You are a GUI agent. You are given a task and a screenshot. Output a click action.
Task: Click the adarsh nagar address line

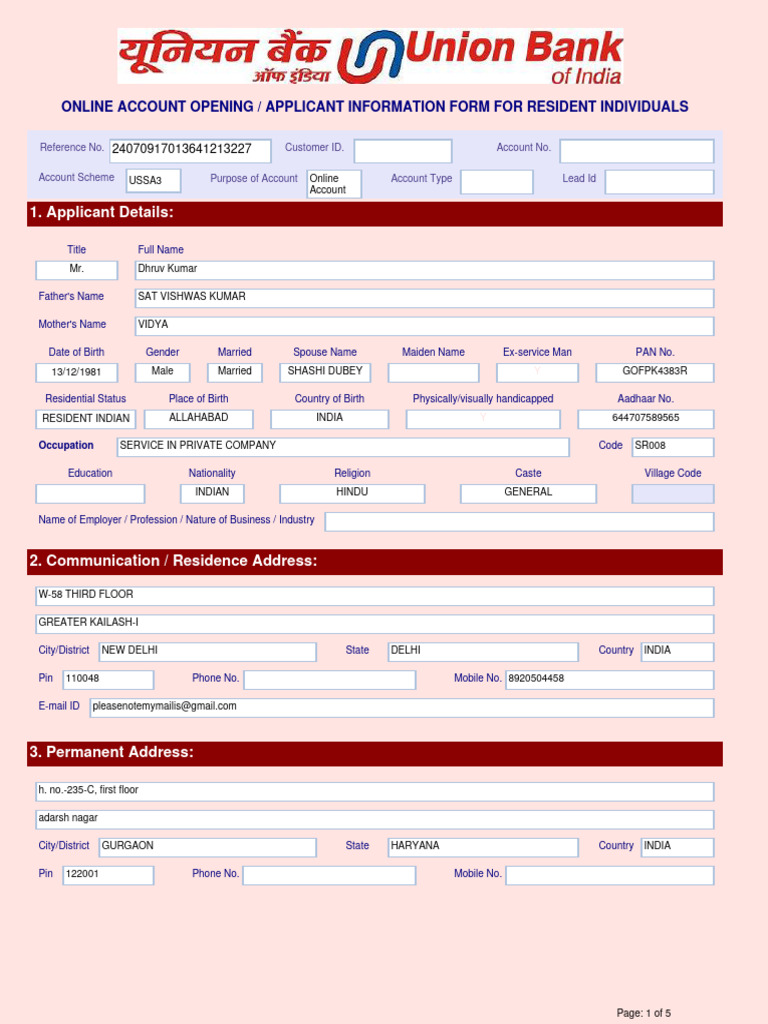375,820
